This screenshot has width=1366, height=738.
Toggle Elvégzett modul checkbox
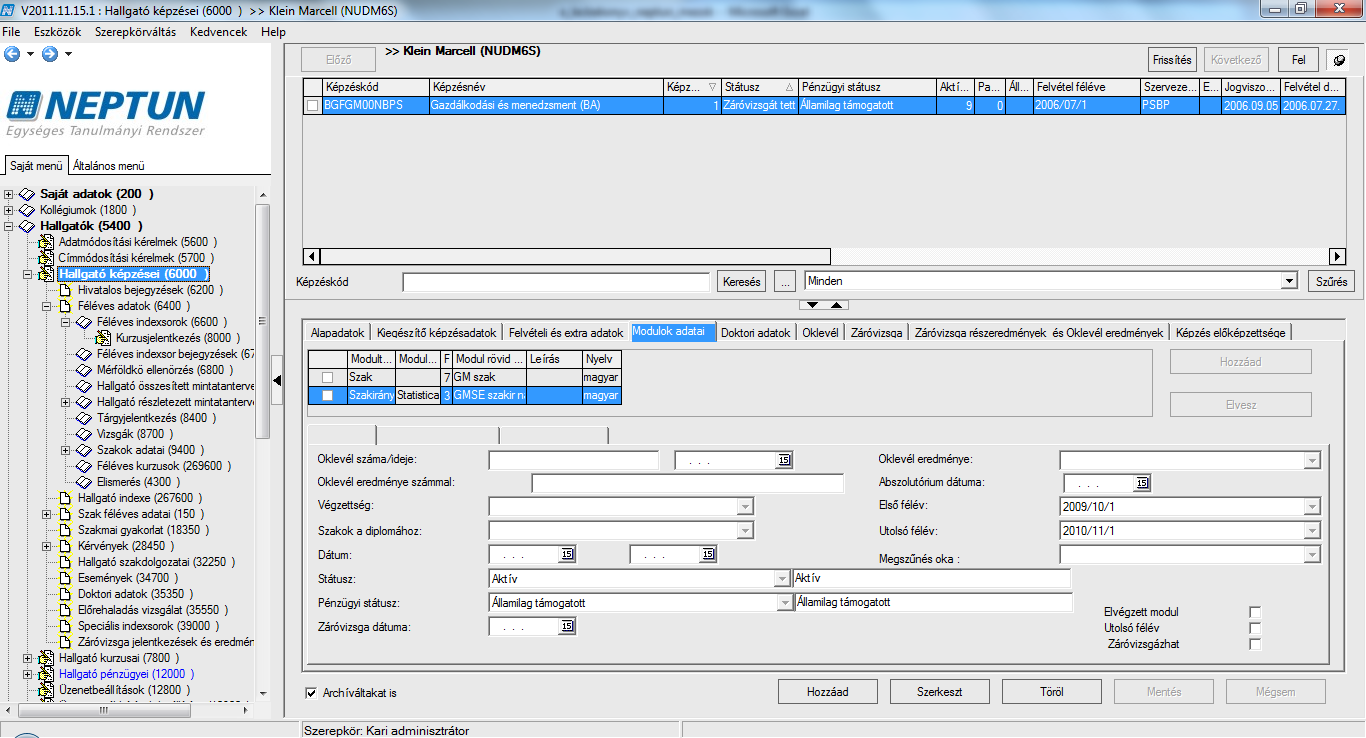(1256, 612)
